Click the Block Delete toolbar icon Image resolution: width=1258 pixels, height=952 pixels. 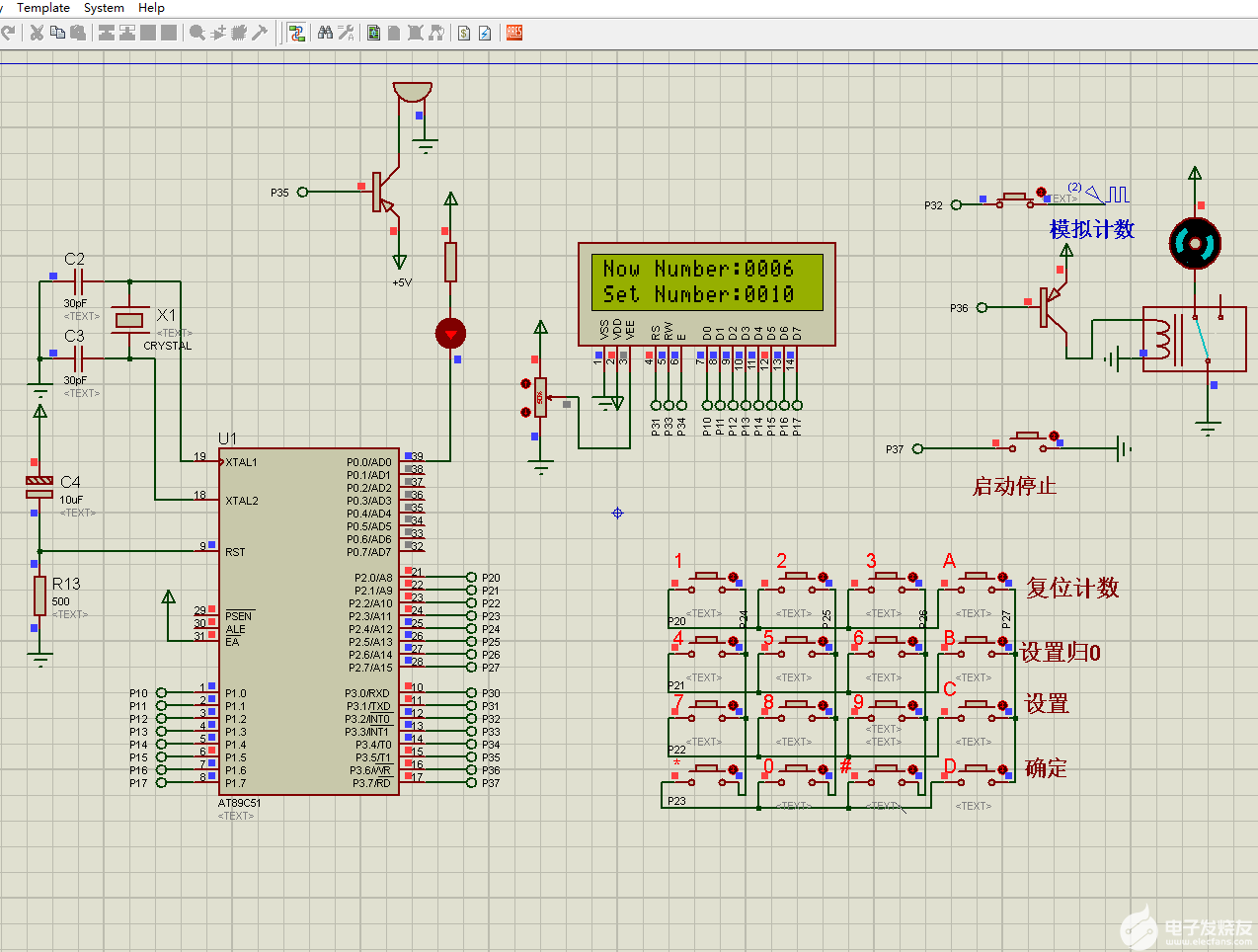(x=169, y=33)
